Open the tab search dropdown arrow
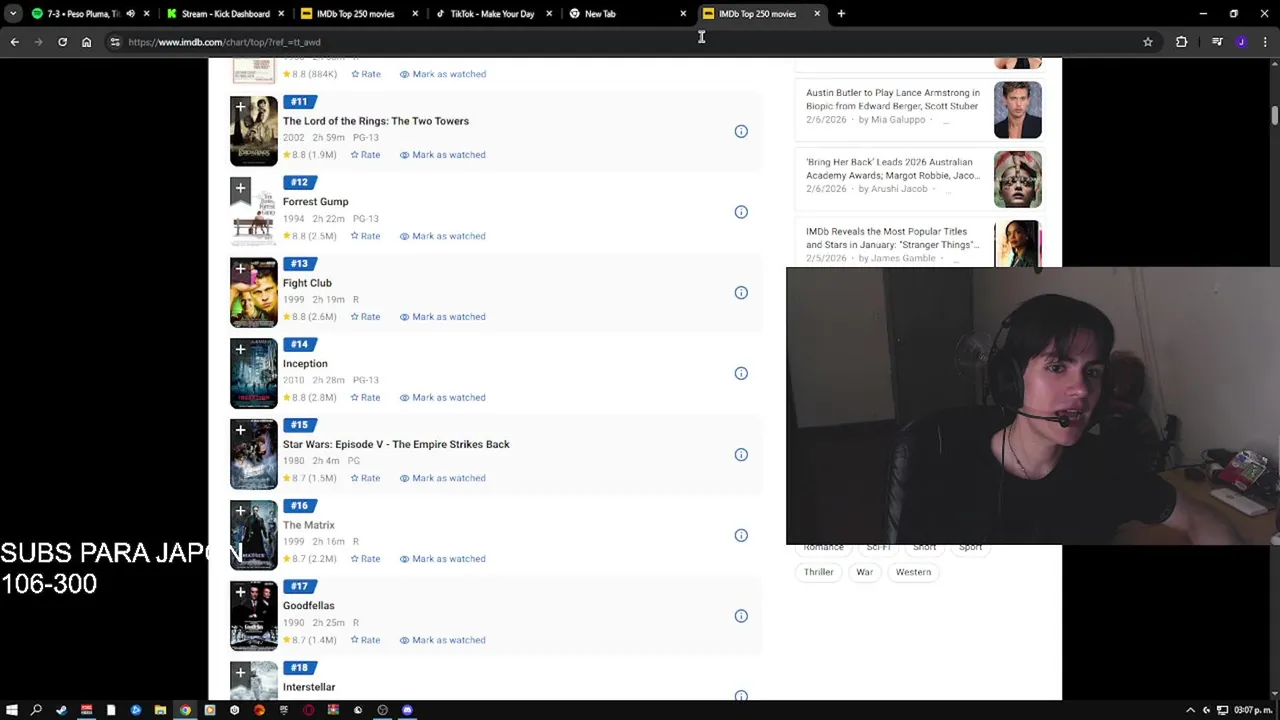 point(12,14)
